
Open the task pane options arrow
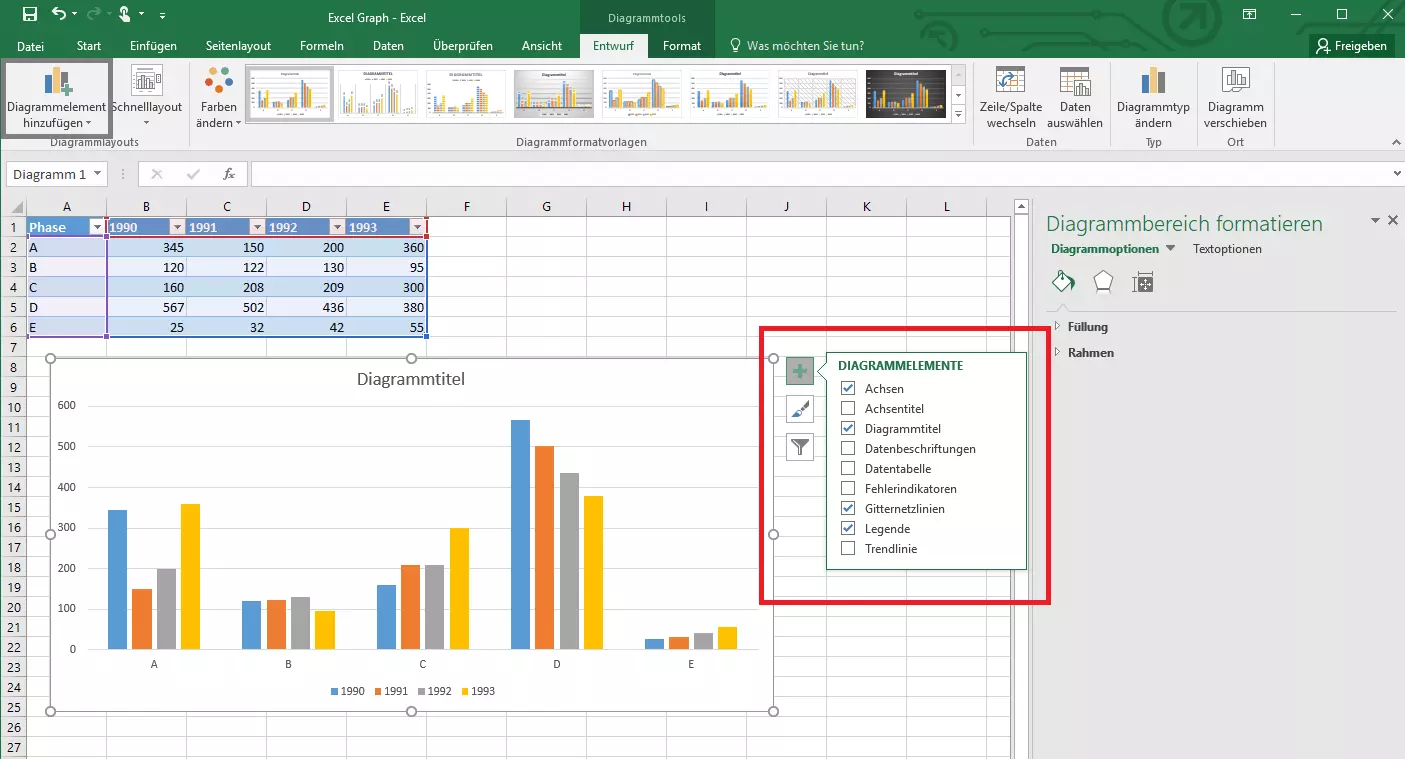tap(1376, 220)
